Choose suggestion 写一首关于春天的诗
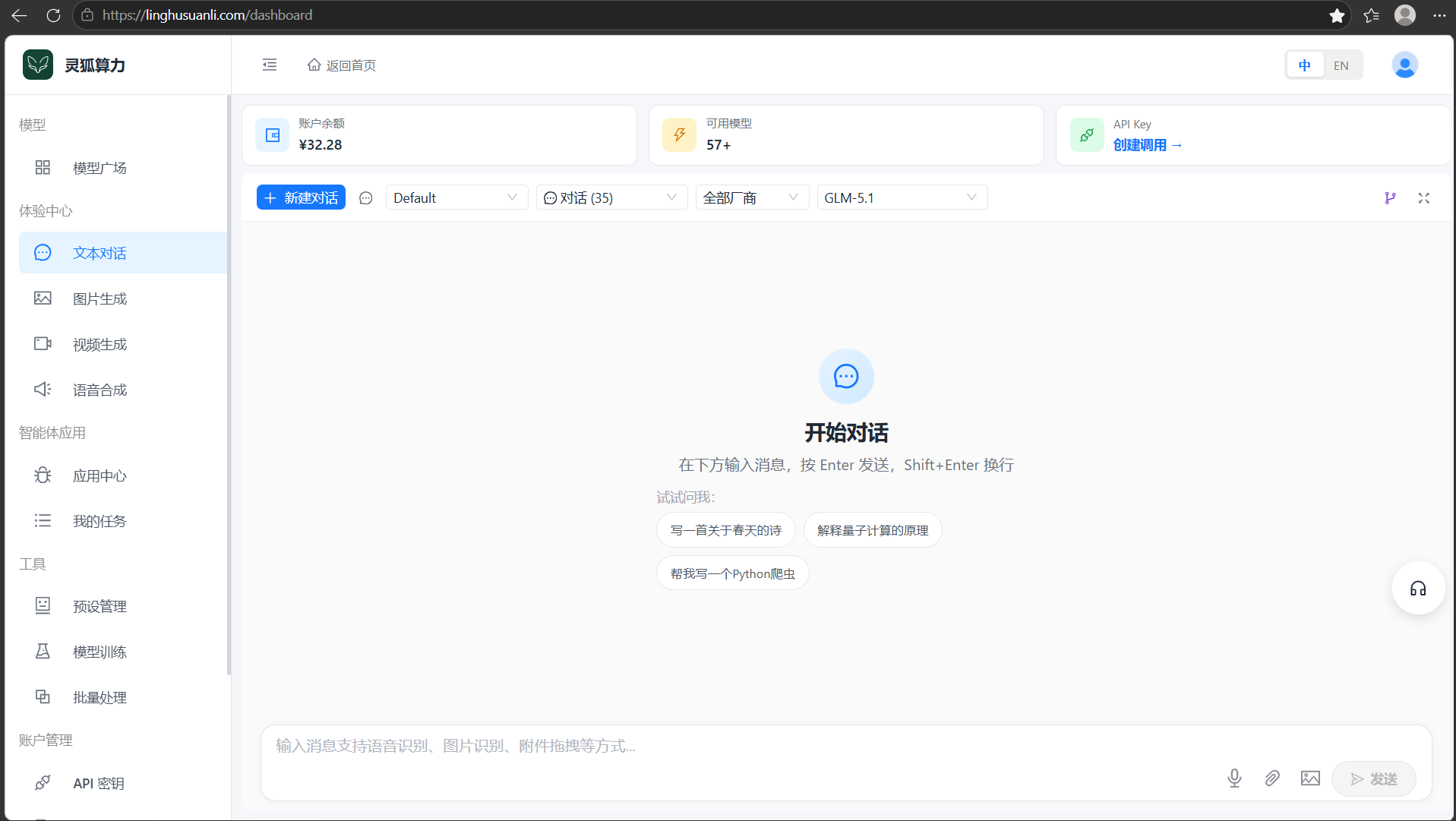Image resolution: width=1456 pixels, height=821 pixels. point(726,531)
